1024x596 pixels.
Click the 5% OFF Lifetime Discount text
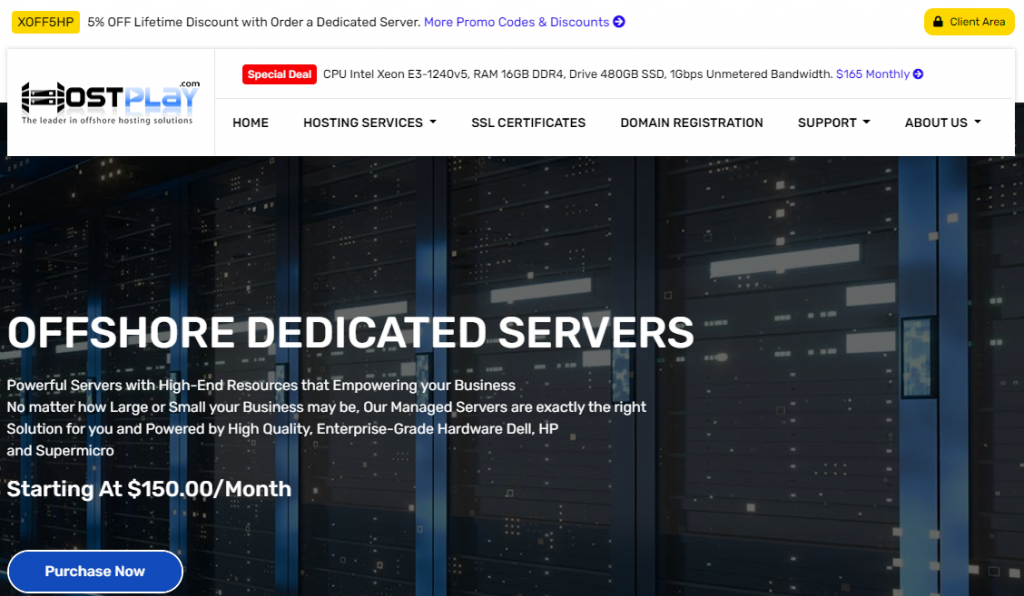254,22
